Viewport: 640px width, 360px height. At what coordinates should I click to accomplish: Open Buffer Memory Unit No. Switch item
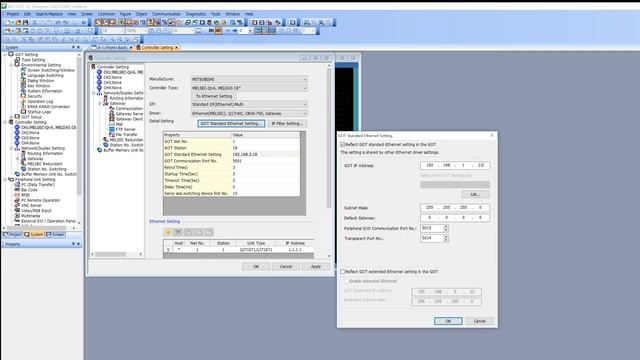coord(48,174)
